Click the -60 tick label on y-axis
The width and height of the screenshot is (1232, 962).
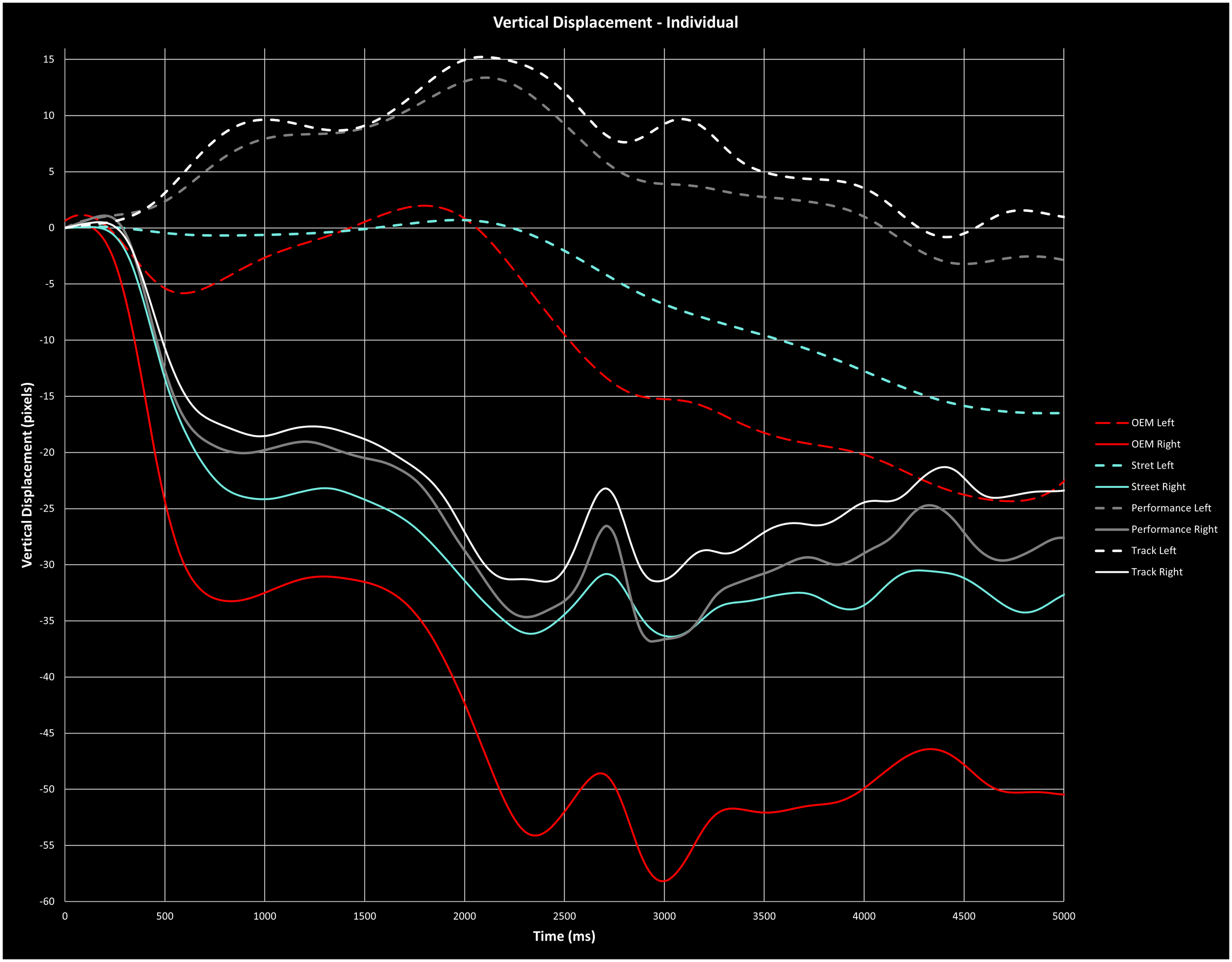pos(47,901)
